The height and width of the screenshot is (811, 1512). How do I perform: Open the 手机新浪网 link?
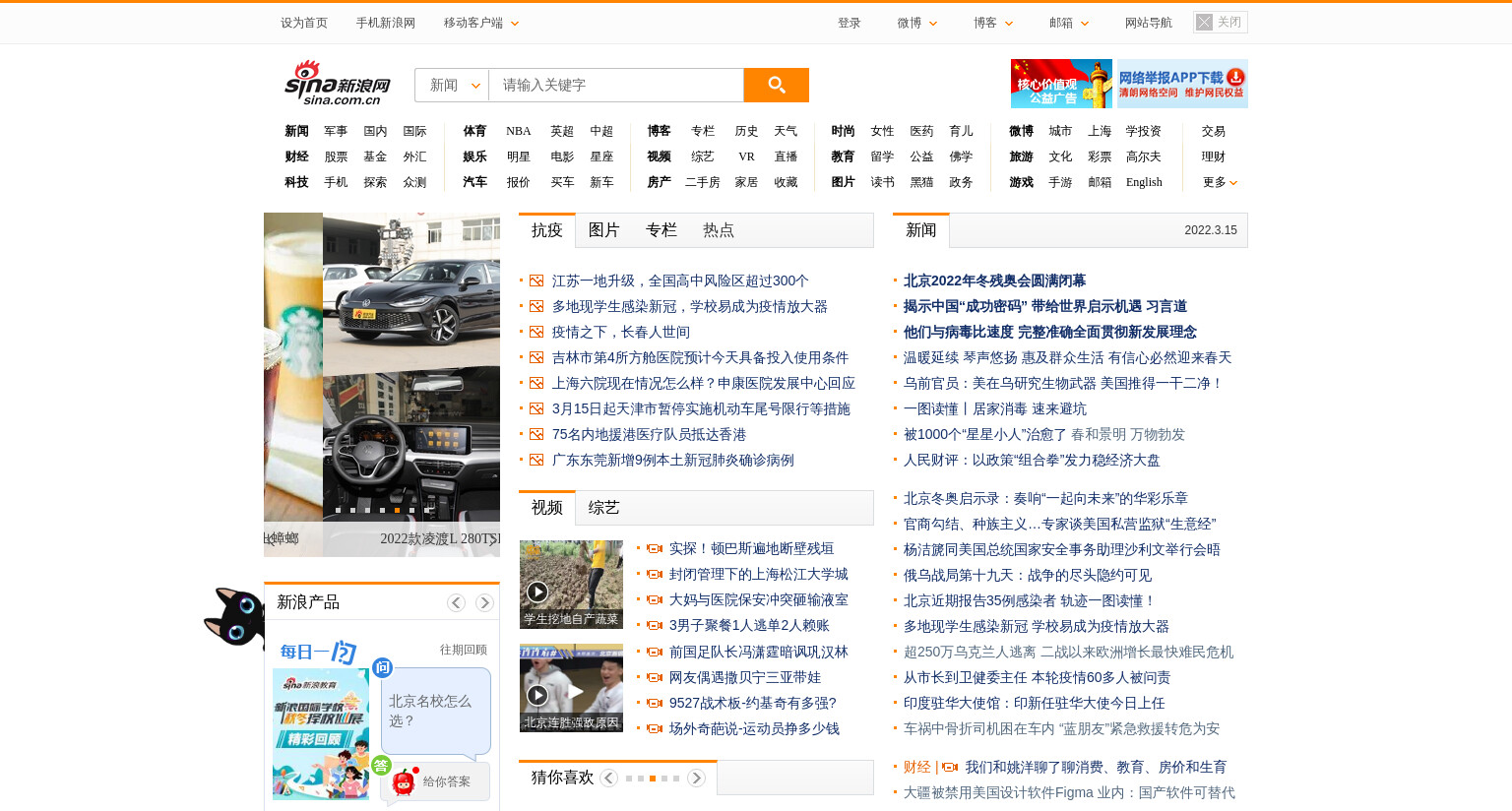386,23
